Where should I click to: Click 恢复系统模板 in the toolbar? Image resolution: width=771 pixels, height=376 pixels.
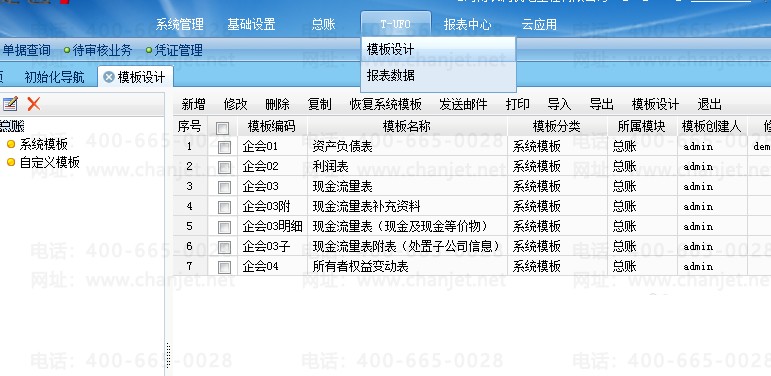pyautogui.click(x=386, y=104)
